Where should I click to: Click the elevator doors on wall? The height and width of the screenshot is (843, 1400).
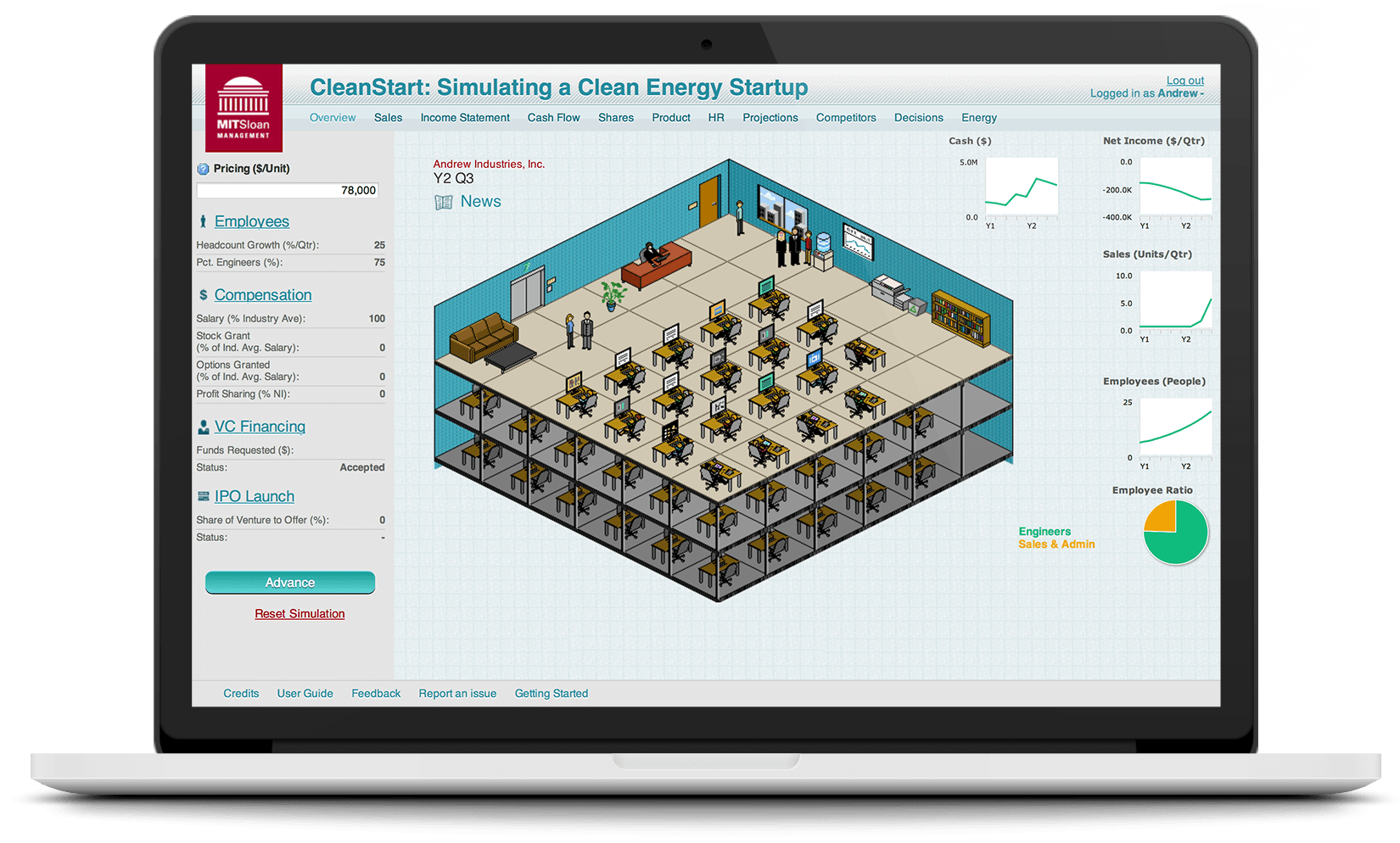point(527,292)
